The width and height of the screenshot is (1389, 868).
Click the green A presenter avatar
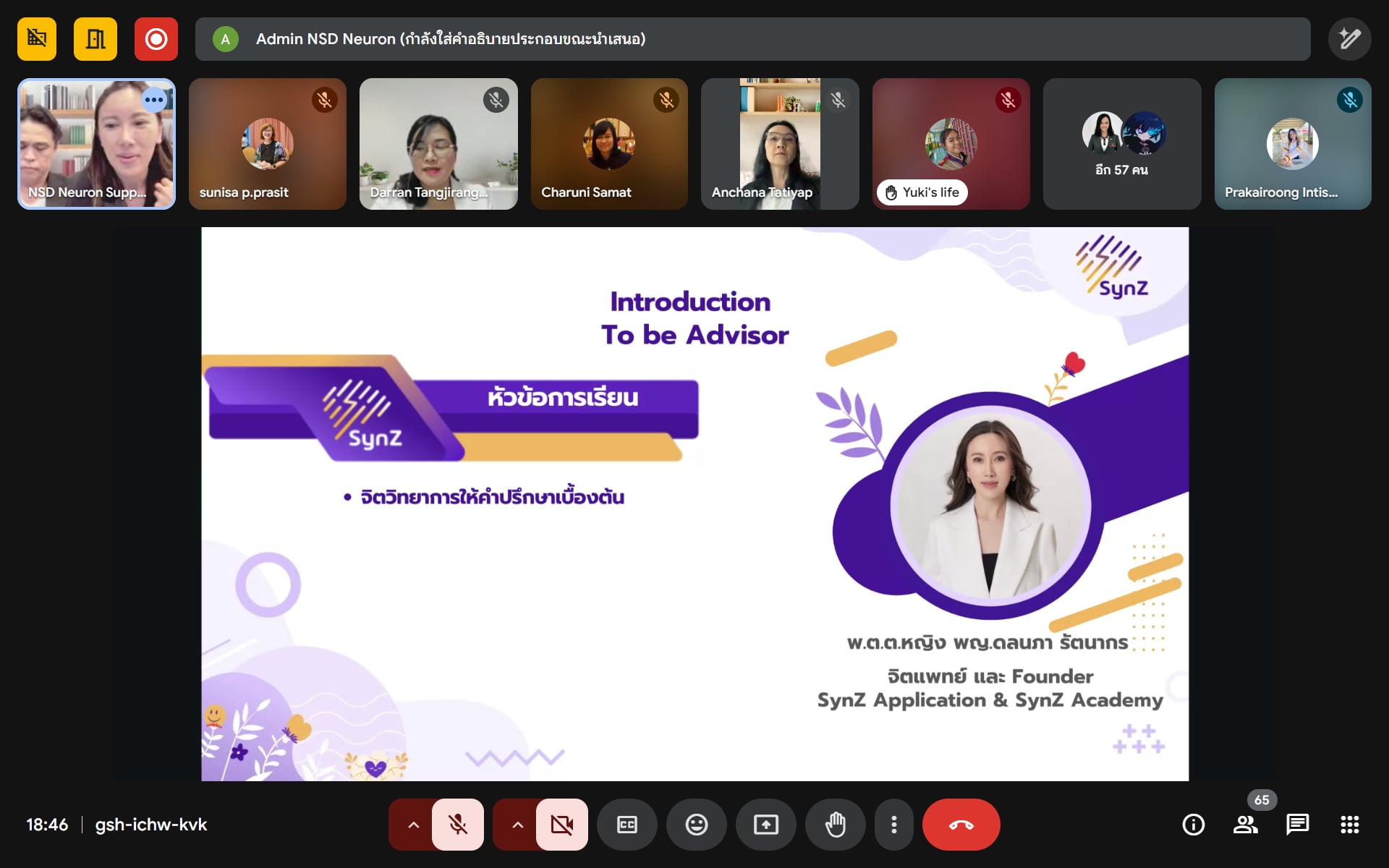pos(225,39)
